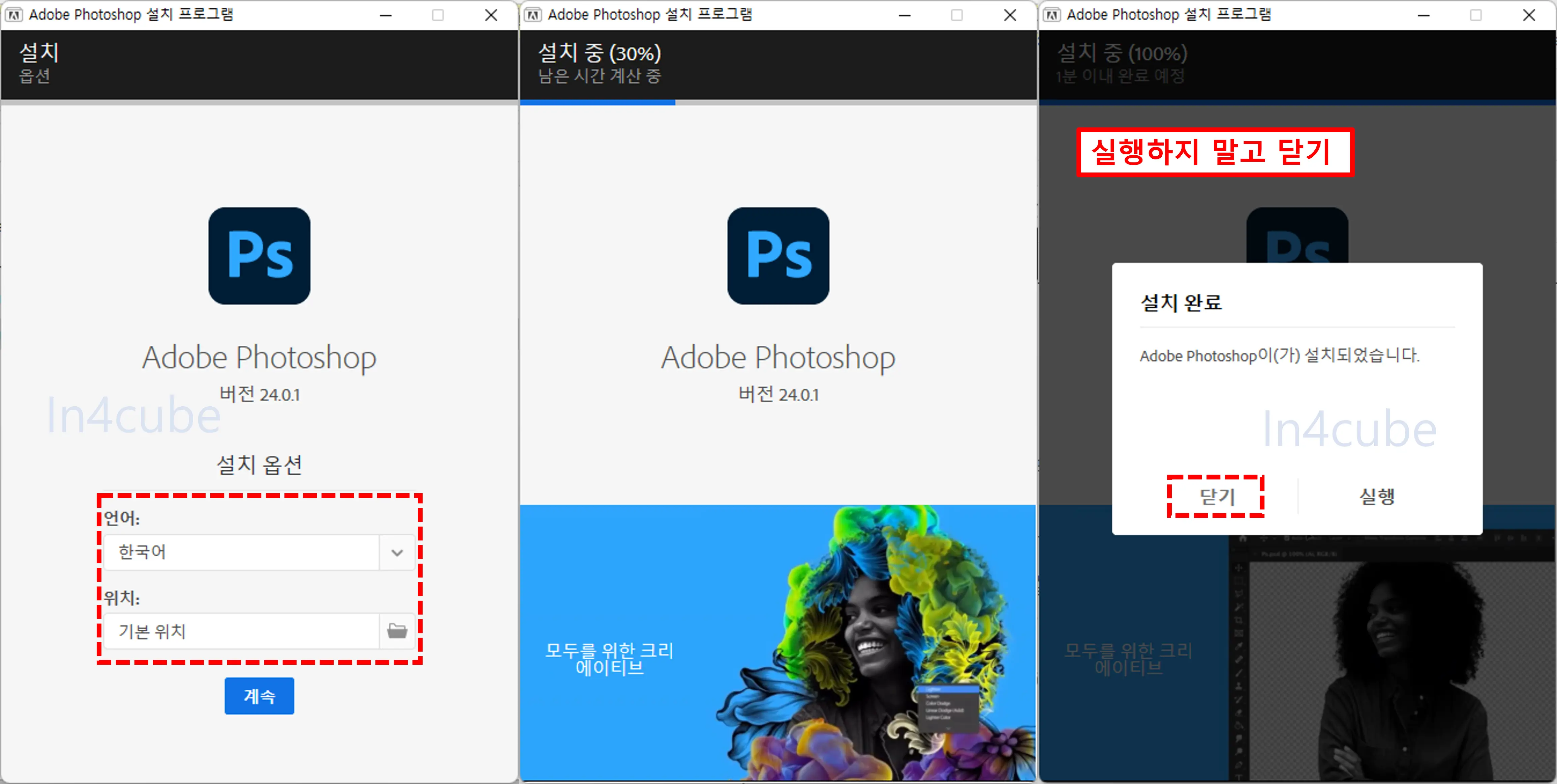Click the 실행 button in the completion dialog

1377,497
